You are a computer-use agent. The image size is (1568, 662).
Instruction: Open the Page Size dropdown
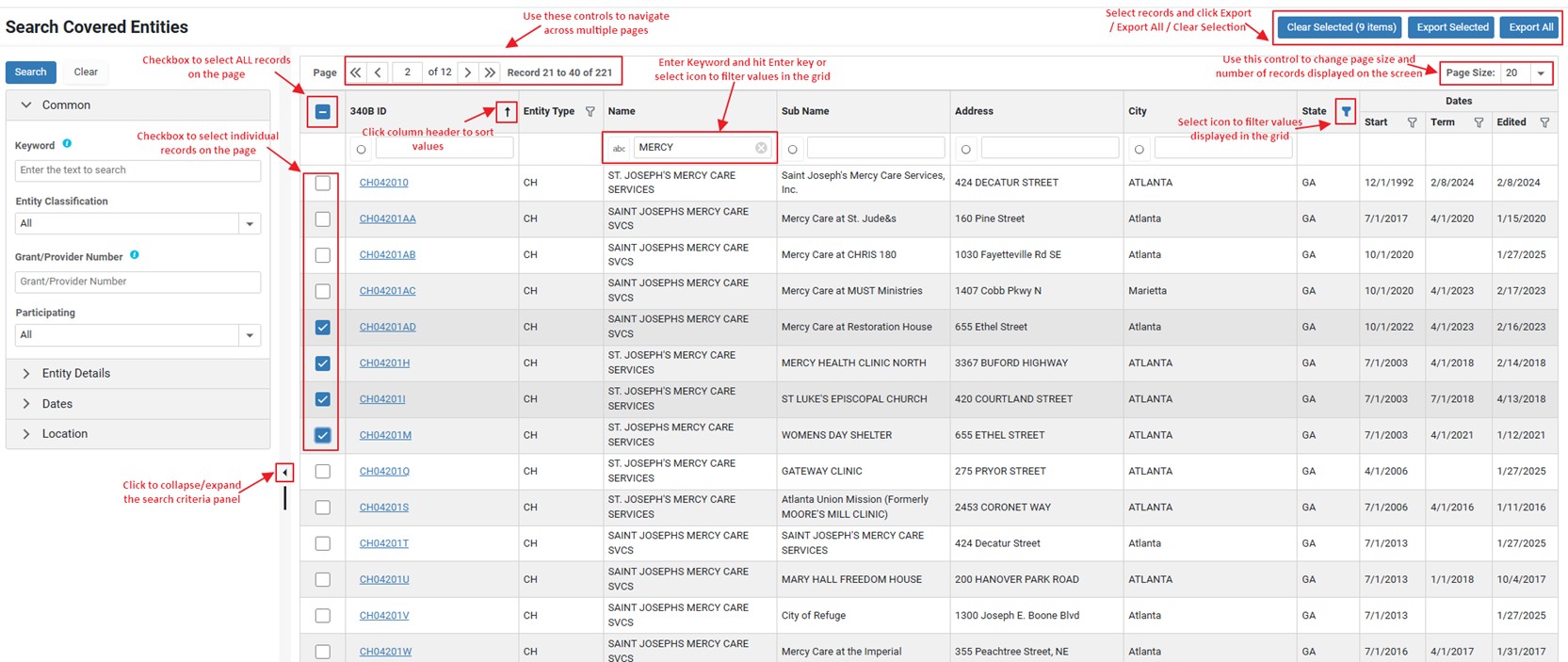(x=1541, y=73)
